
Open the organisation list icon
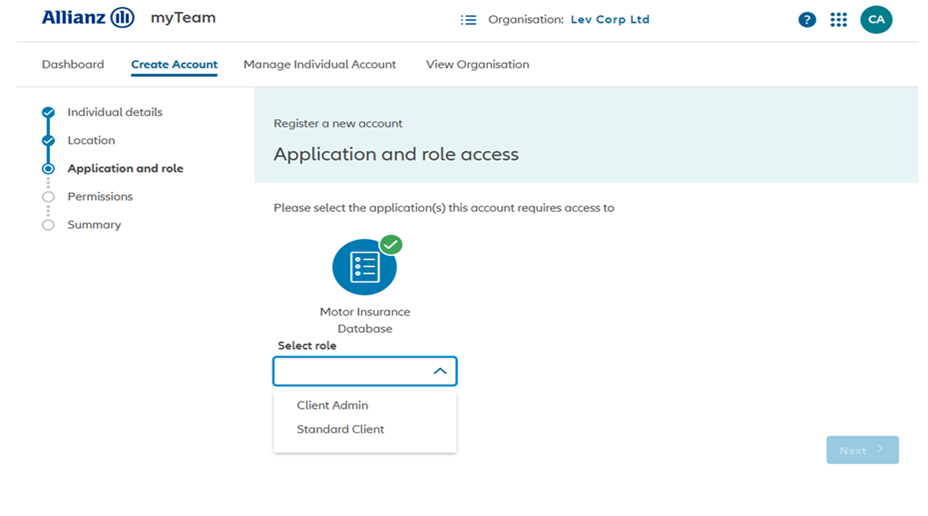coord(468,20)
